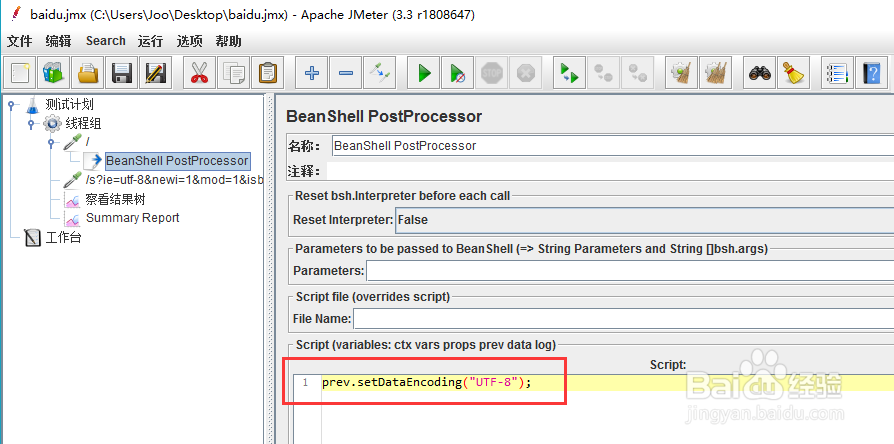Viewport: 894px width, 444px height.
Task: Click the Reset Search broom icon
Action: (793, 73)
